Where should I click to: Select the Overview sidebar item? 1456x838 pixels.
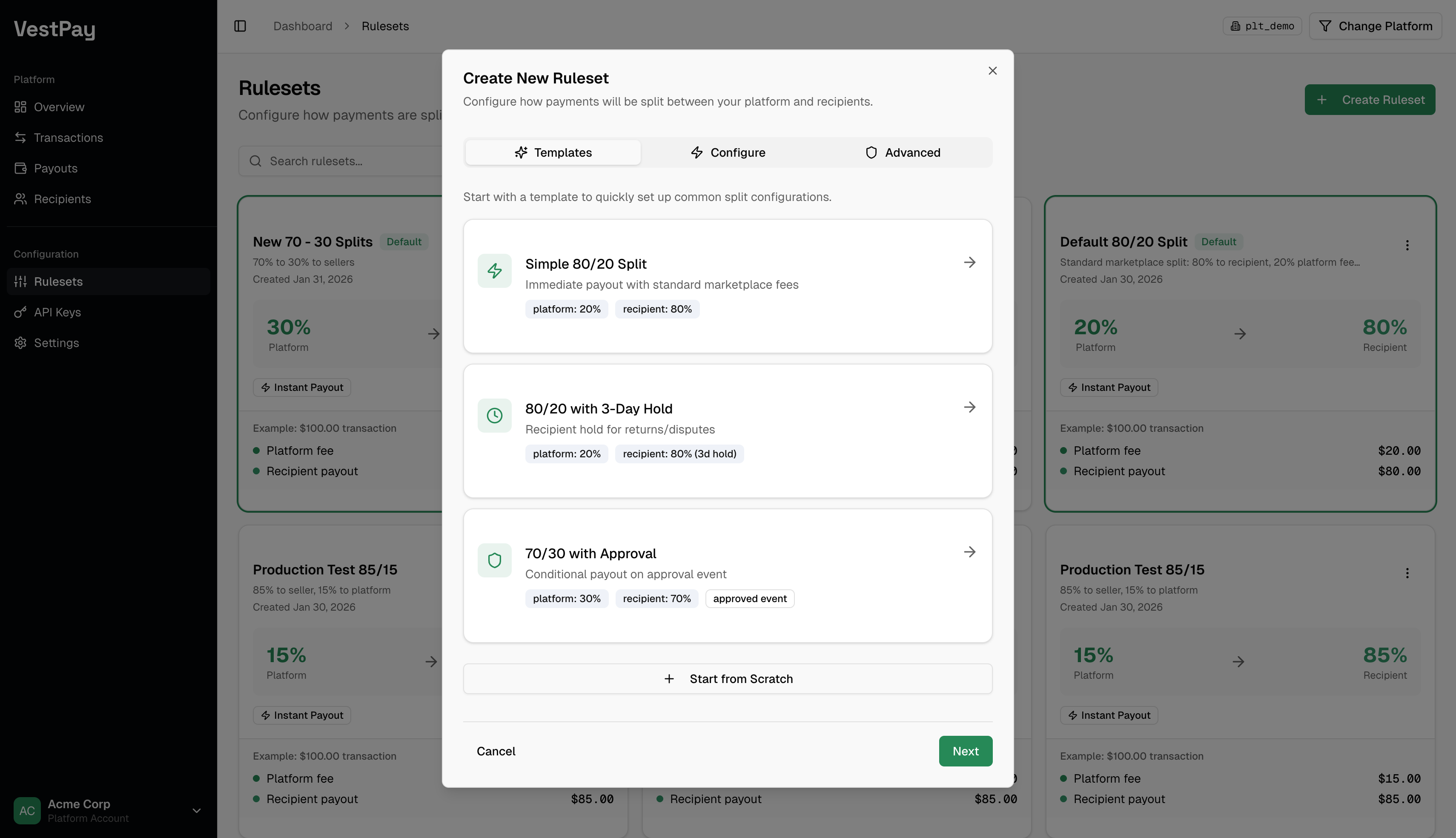59,107
